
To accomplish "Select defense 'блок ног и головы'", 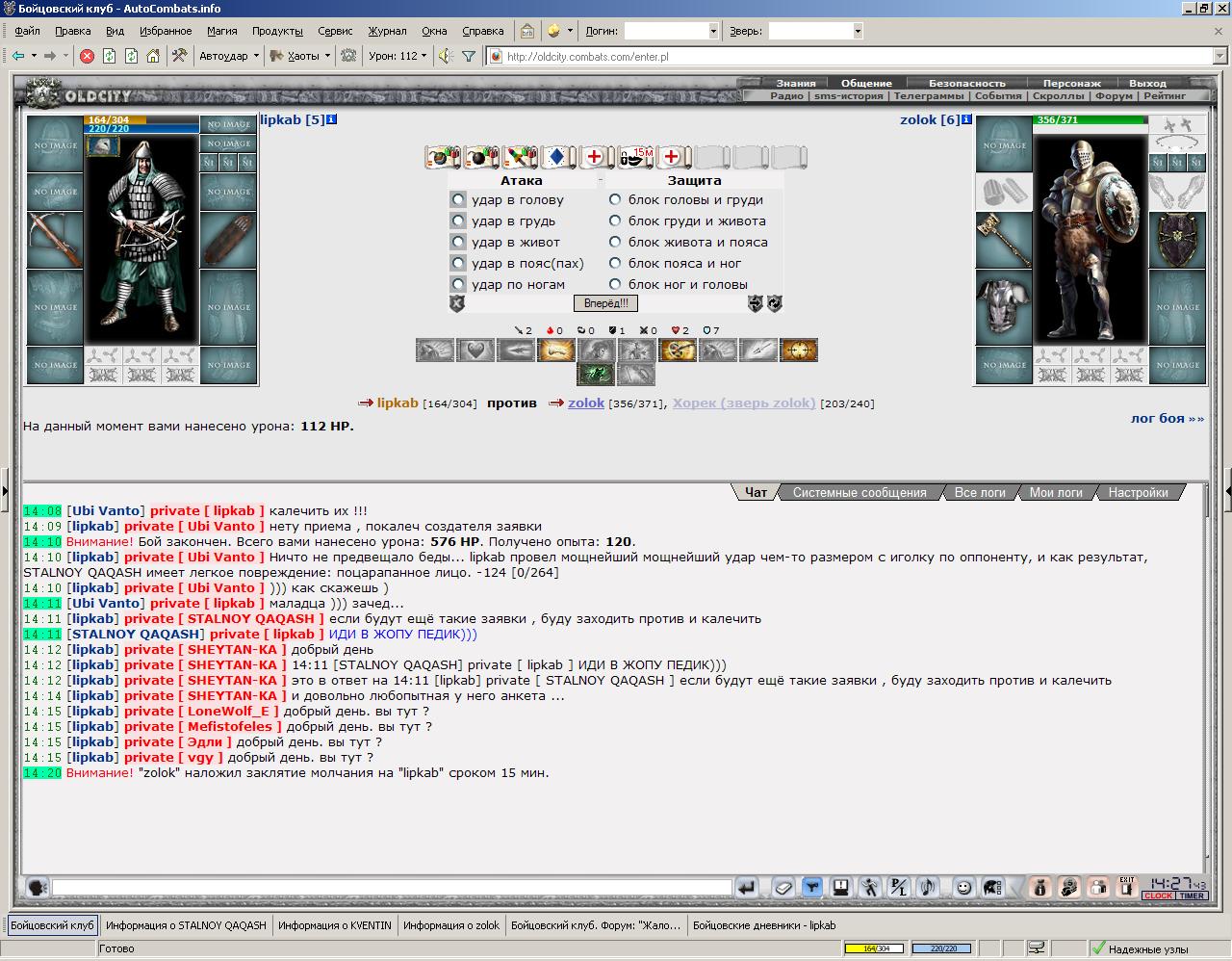I will 615,284.
